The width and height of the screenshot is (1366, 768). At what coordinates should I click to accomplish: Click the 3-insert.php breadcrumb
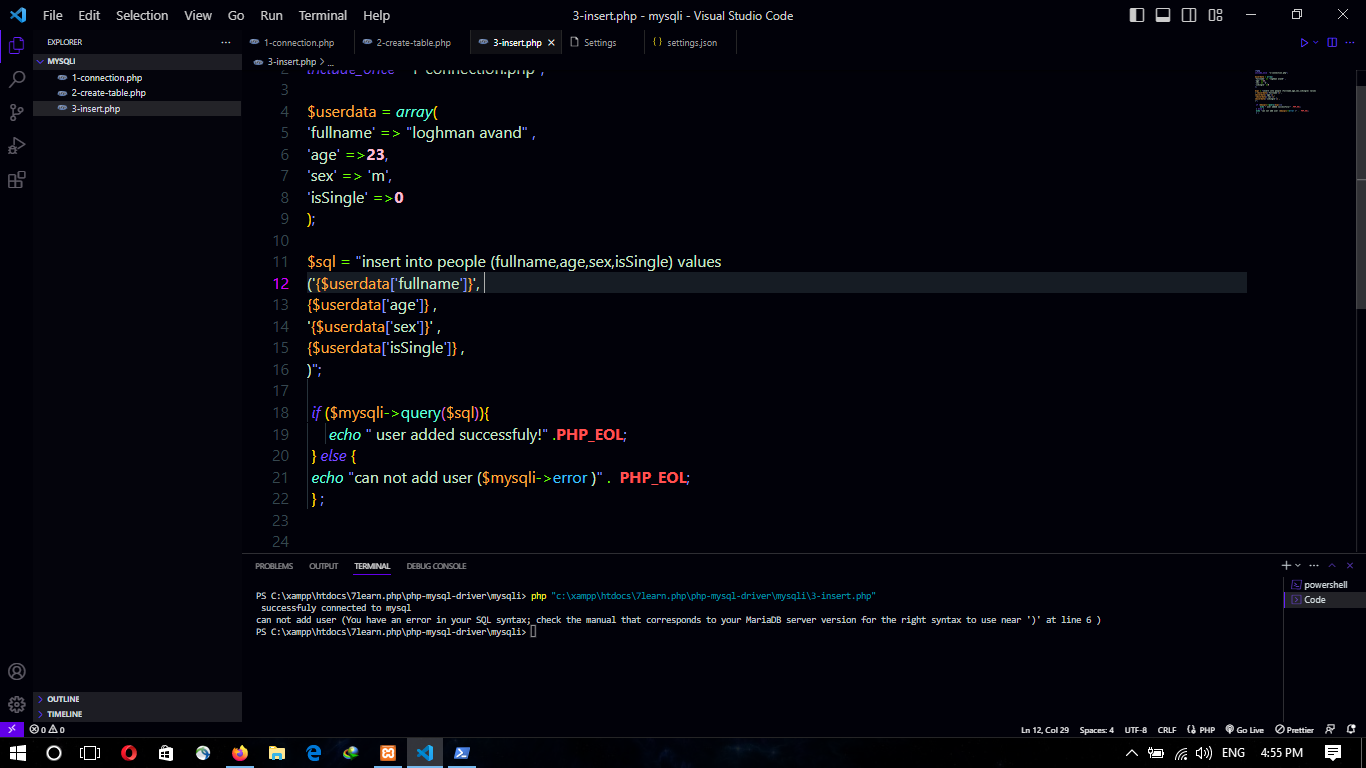point(291,61)
